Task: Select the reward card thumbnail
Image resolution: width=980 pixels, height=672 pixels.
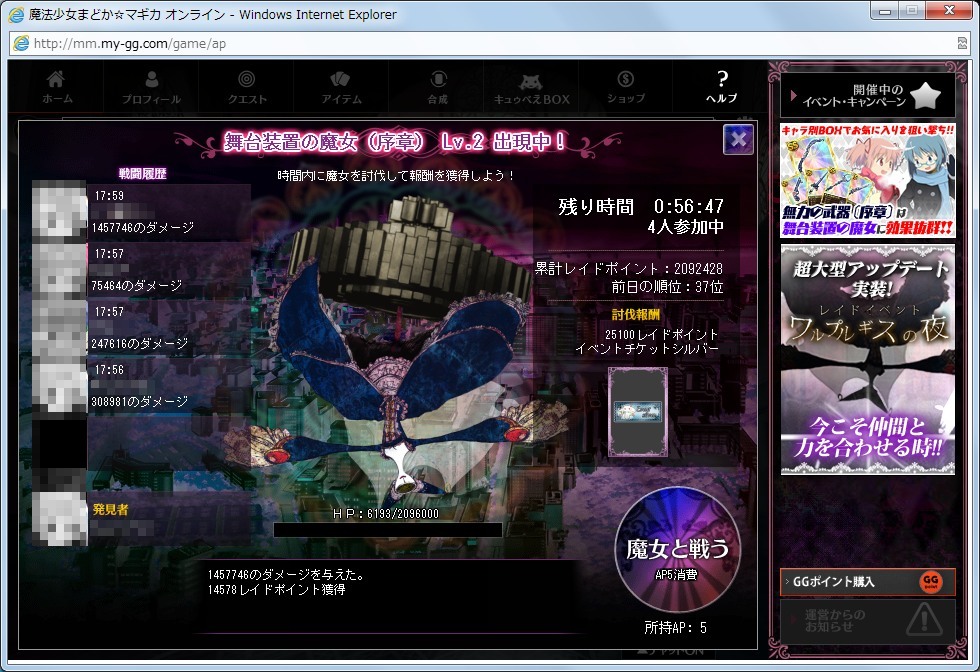Action: [x=638, y=412]
